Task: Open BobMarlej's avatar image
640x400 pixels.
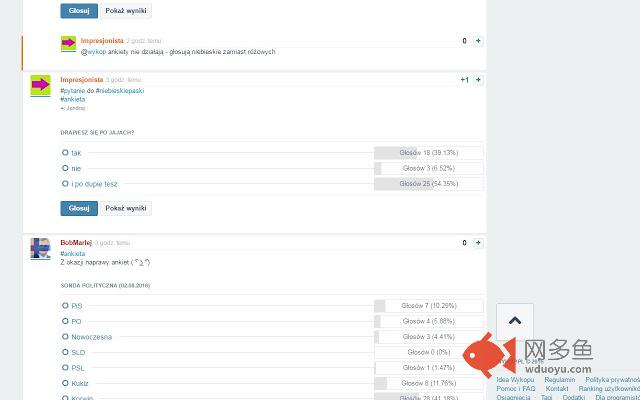Action: pos(40,248)
